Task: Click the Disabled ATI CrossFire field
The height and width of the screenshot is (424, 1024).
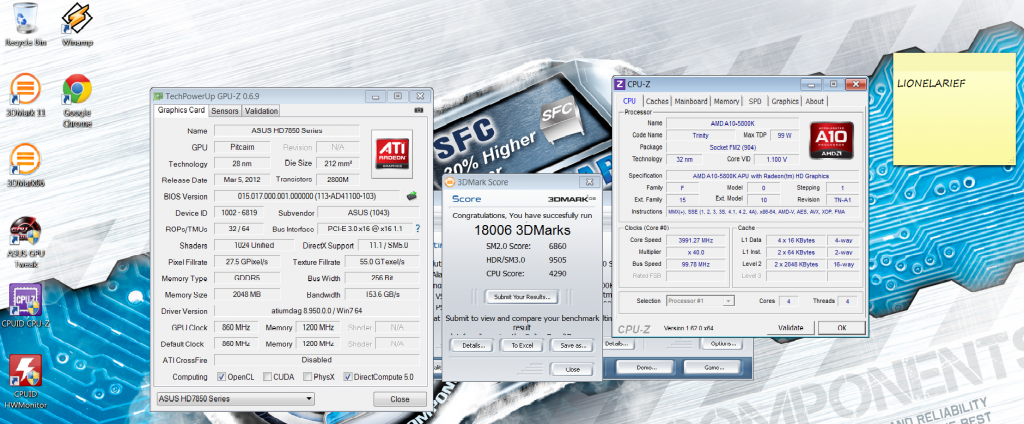Action: [317, 360]
